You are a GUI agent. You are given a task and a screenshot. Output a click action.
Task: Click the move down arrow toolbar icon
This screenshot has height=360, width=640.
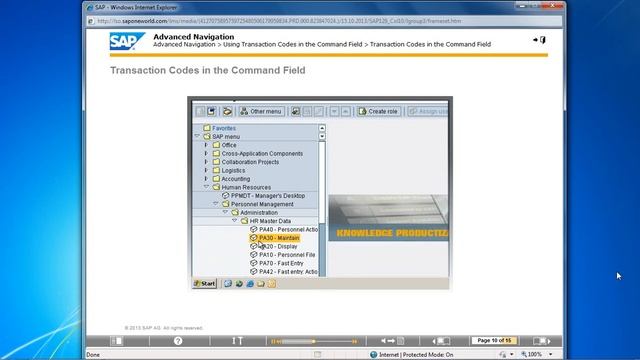[x=334, y=111]
